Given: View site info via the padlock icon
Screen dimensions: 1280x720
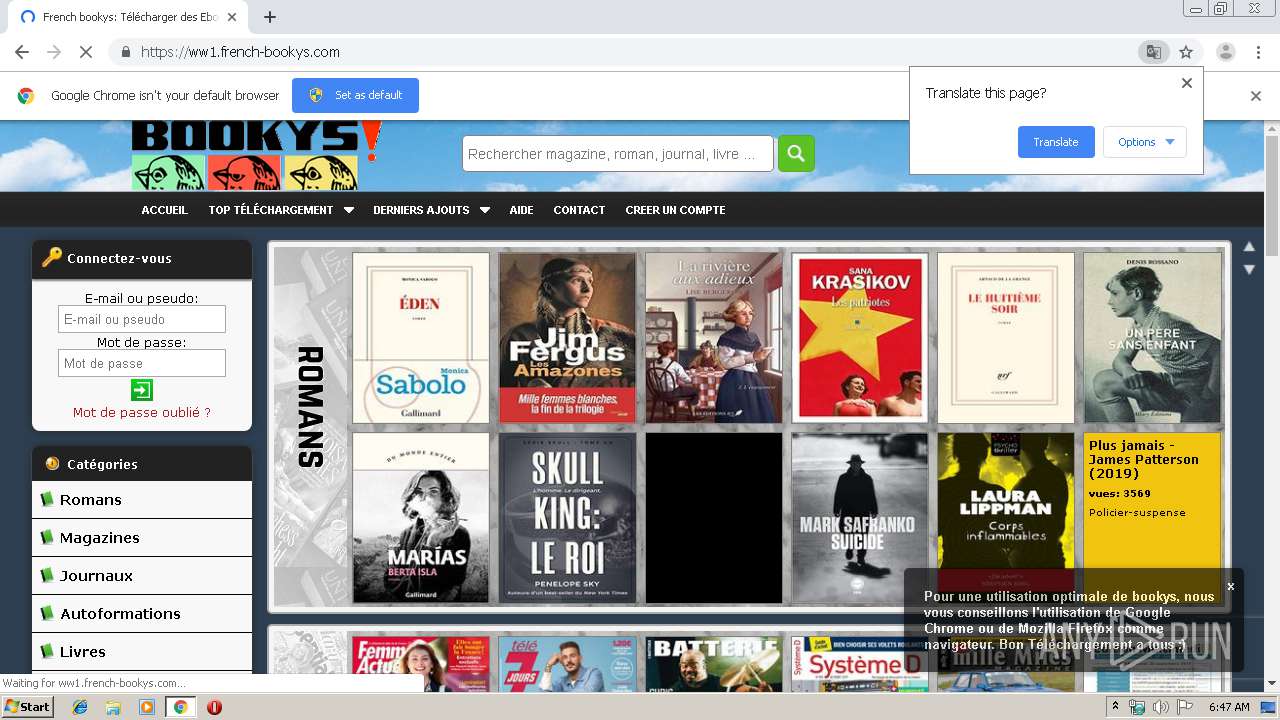Looking at the screenshot, I should [125, 52].
